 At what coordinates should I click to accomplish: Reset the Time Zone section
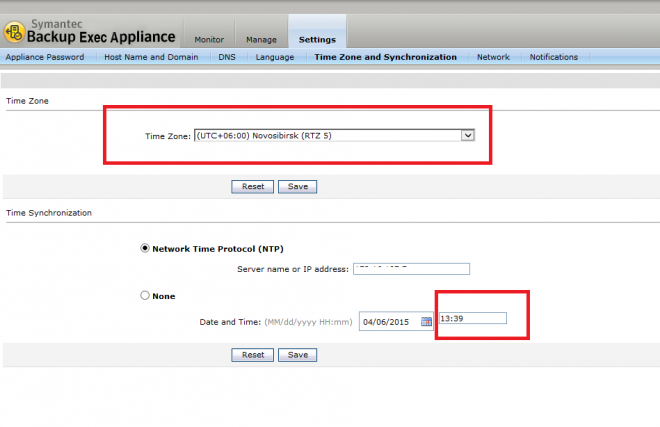tap(253, 187)
